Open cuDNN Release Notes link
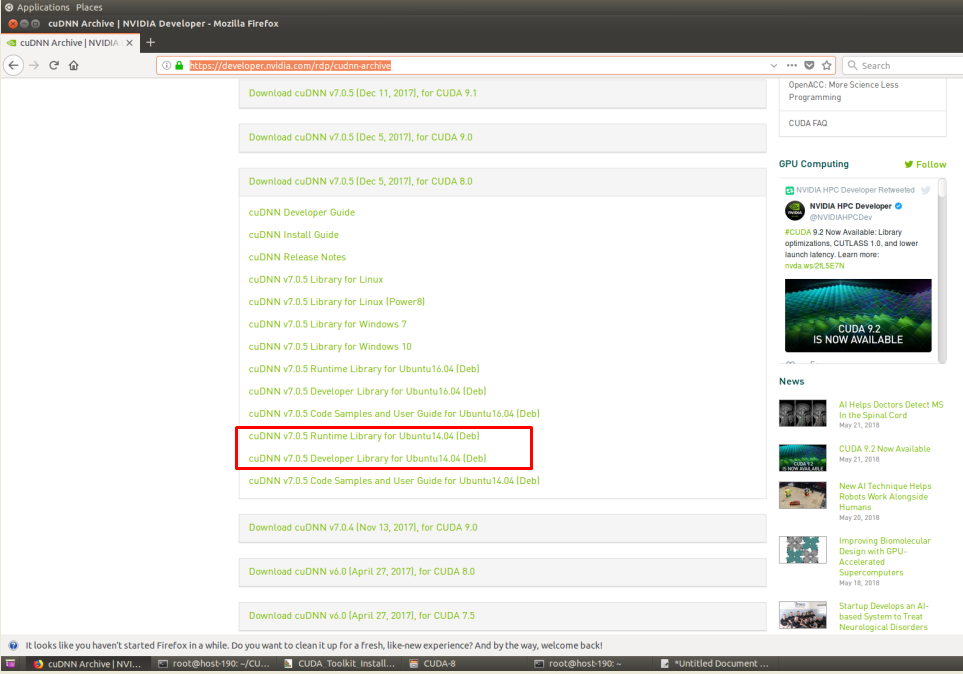This screenshot has height=674, width=963. pyautogui.click(x=297, y=257)
